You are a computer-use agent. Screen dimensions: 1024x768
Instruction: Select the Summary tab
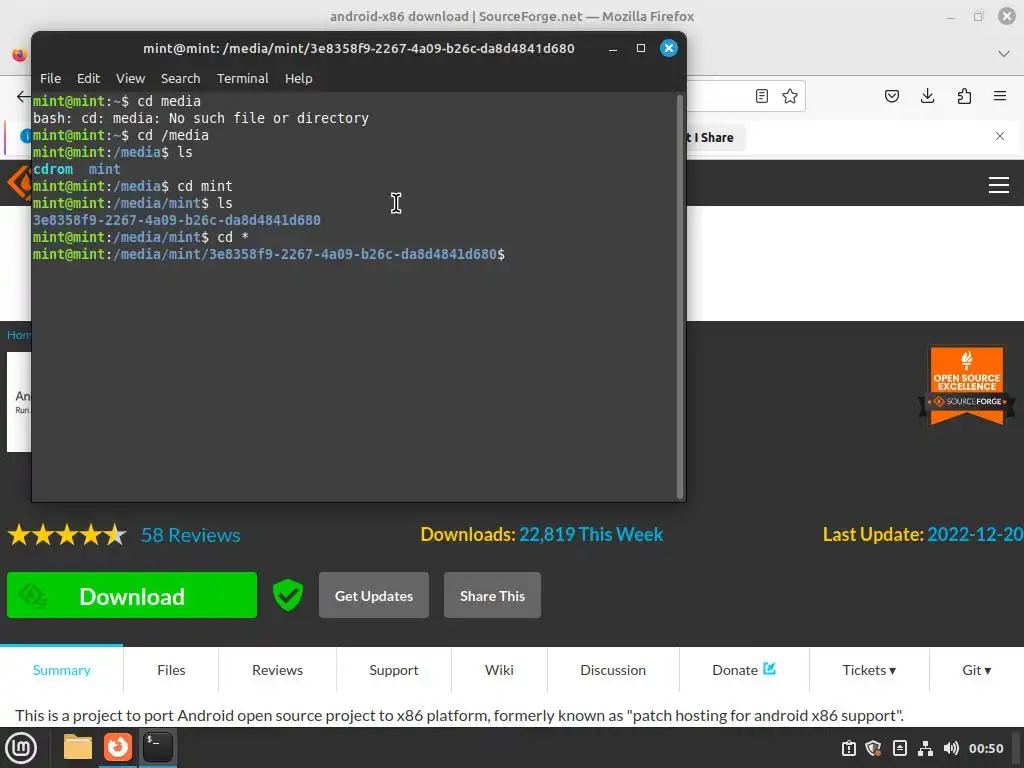tap(61, 670)
